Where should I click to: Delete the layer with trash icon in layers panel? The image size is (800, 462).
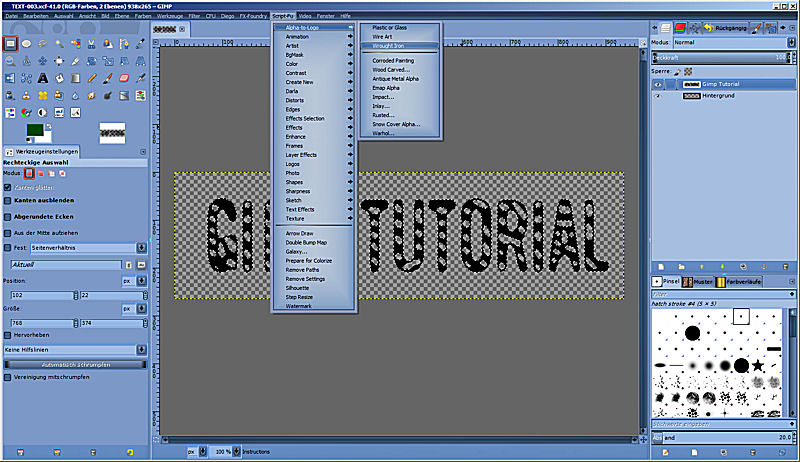(785, 267)
